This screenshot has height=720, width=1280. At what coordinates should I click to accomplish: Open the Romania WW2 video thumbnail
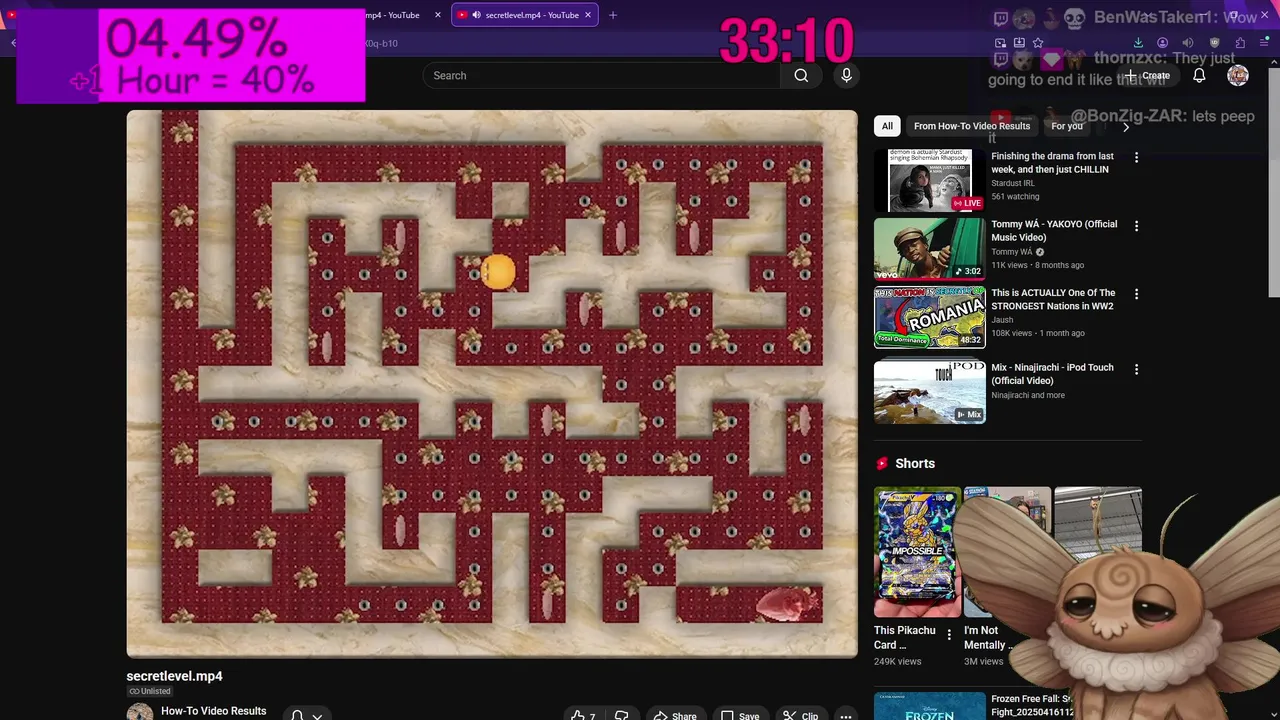pos(930,318)
